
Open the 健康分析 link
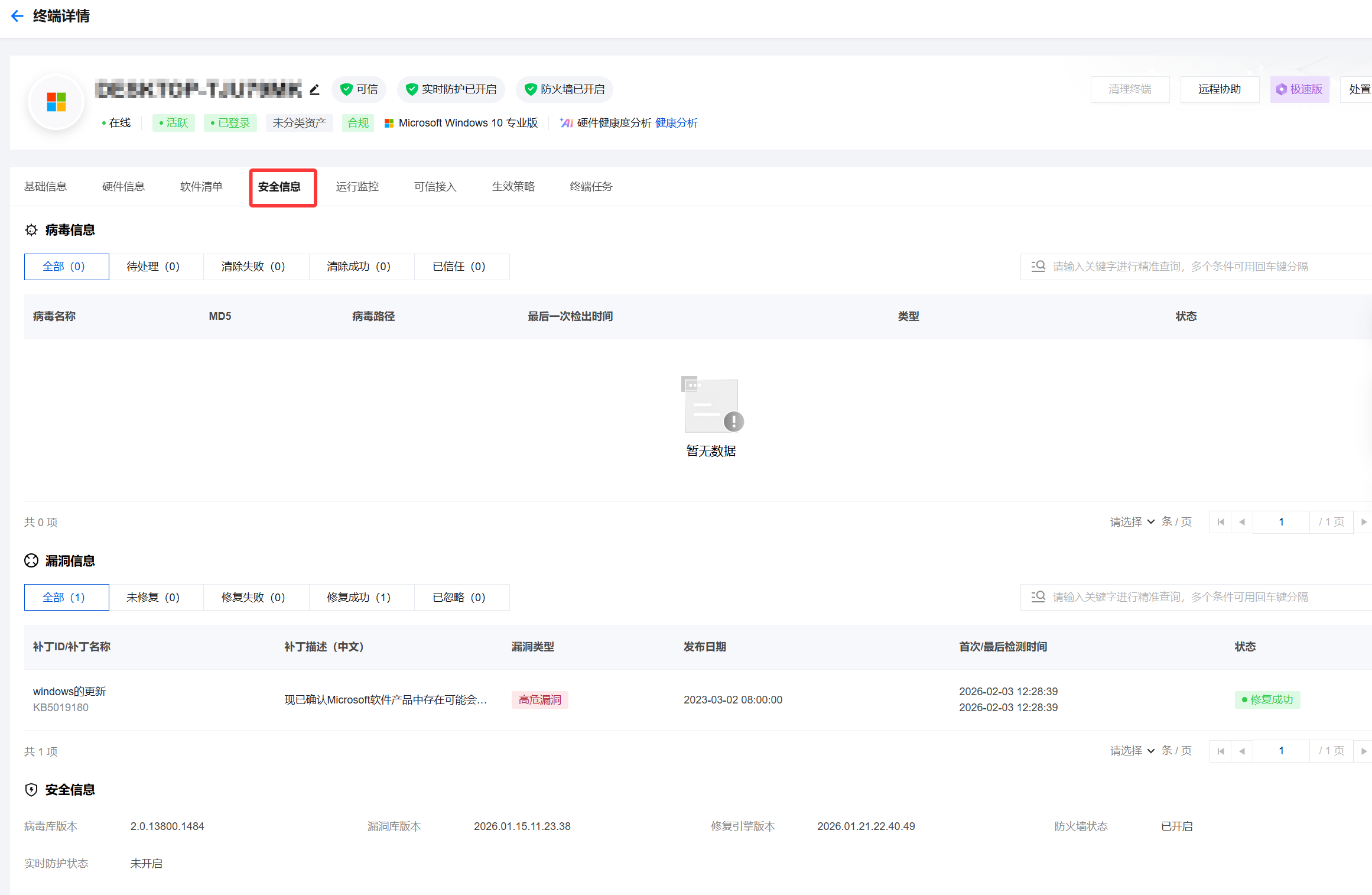(x=676, y=123)
